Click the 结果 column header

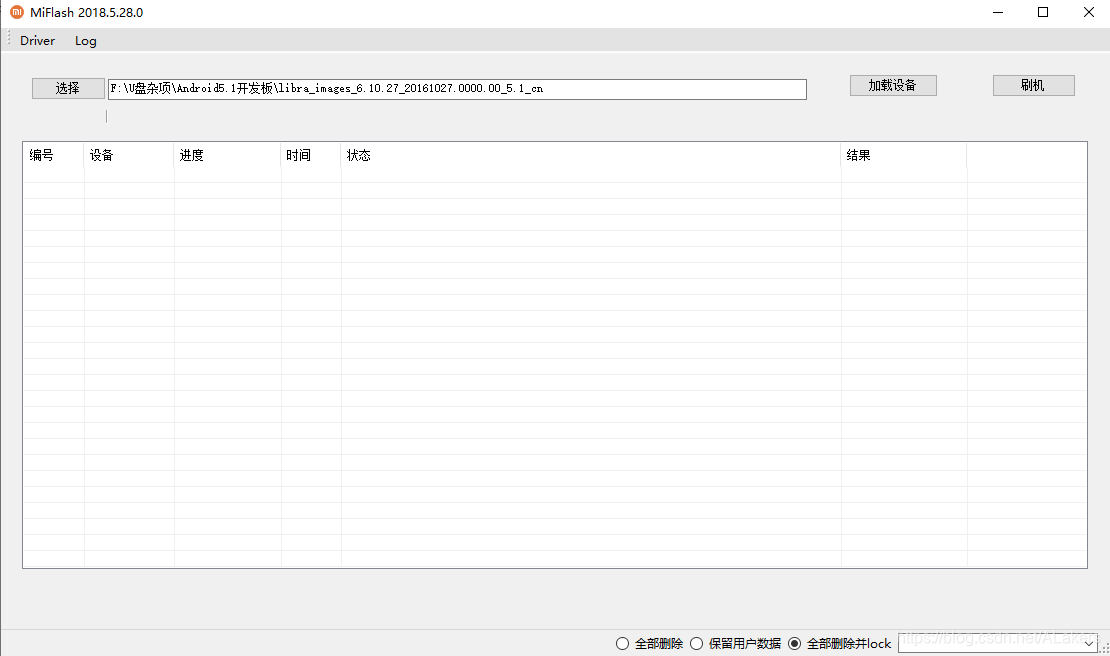pos(903,155)
